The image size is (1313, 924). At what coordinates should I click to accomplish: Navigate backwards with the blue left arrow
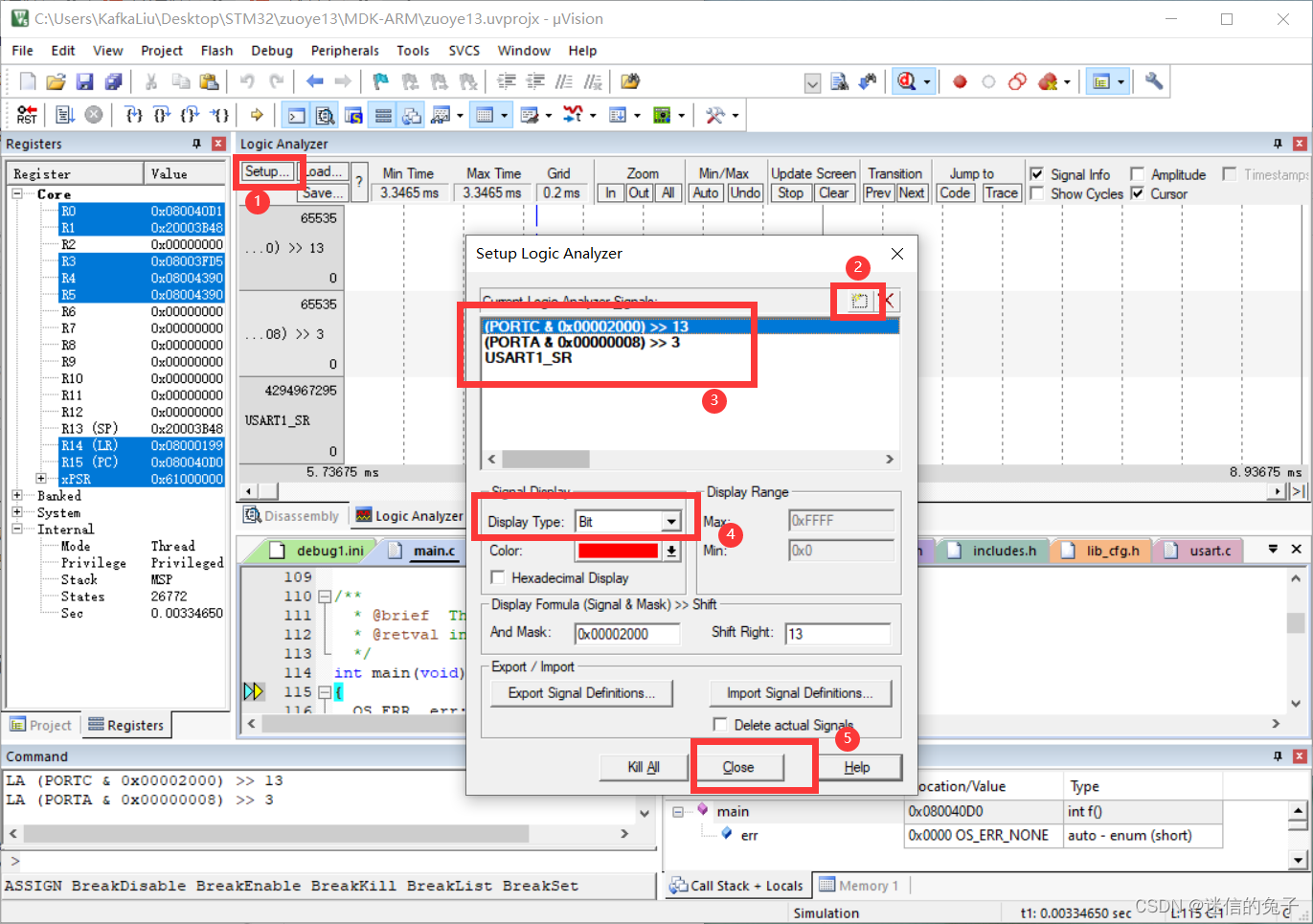tap(314, 82)
